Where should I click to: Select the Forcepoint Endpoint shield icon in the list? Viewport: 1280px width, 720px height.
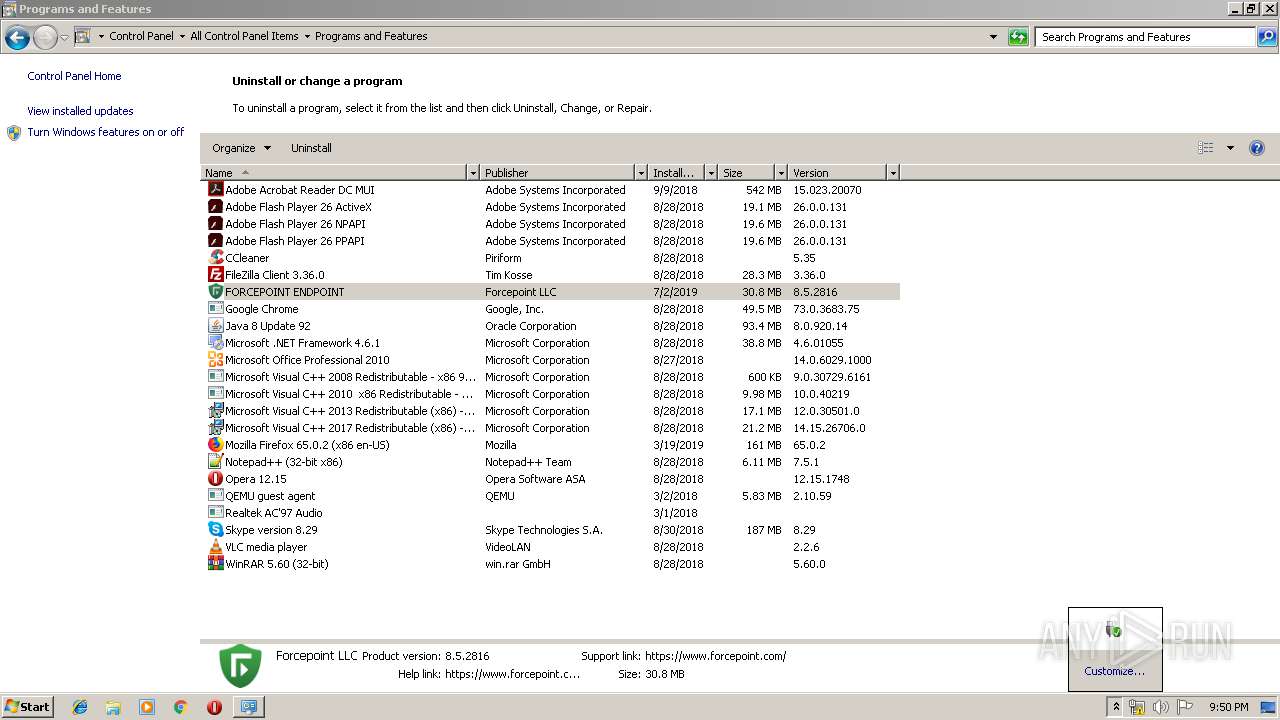click(215, 291)
